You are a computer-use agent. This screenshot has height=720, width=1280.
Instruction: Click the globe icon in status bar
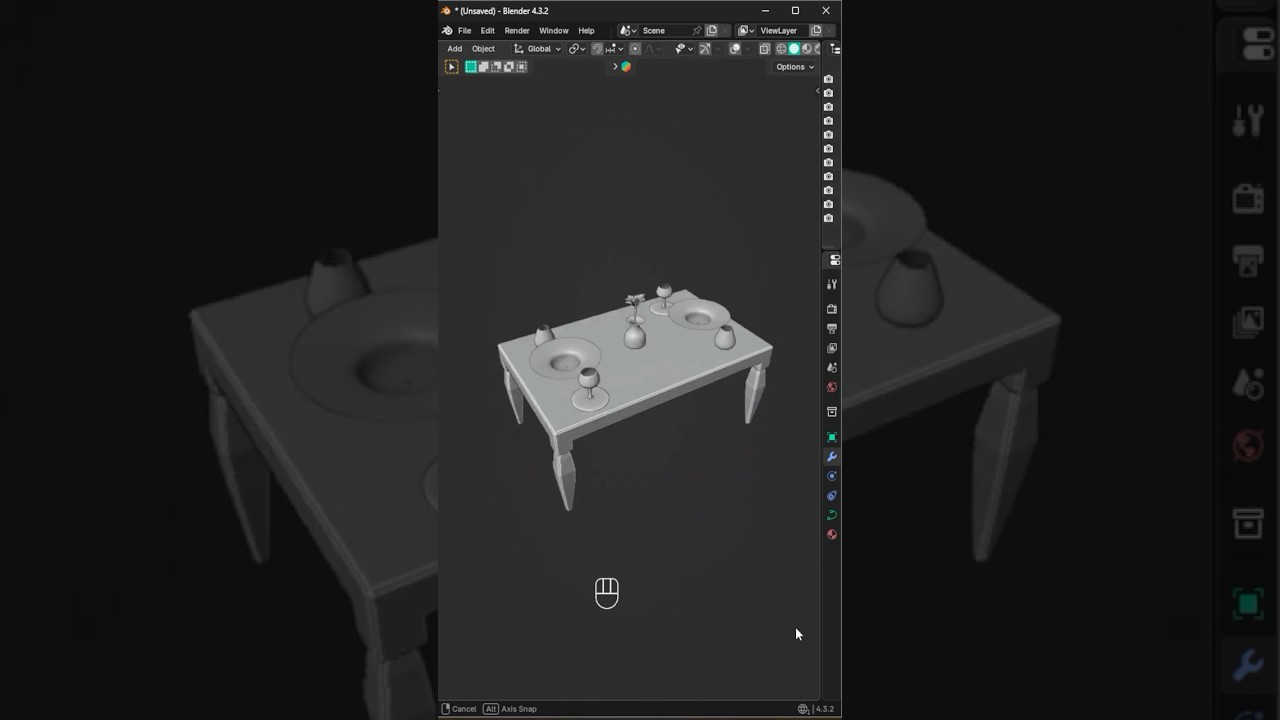[803, 709]
